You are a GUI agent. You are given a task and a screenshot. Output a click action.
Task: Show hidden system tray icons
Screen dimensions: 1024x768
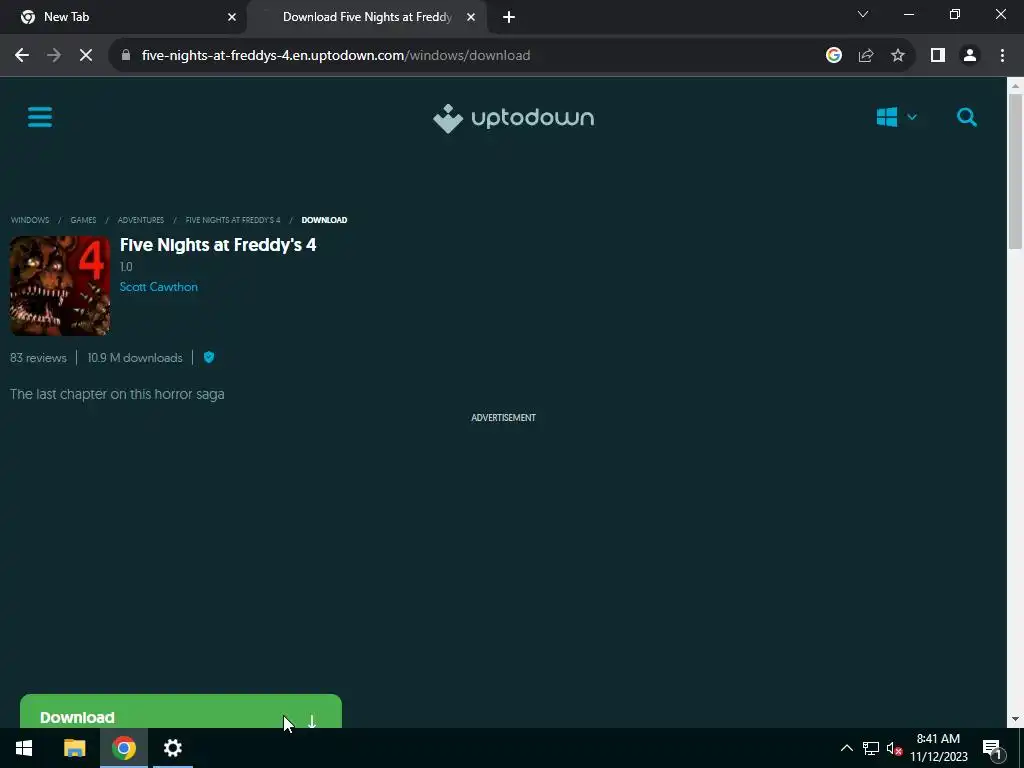pos(846,748)
